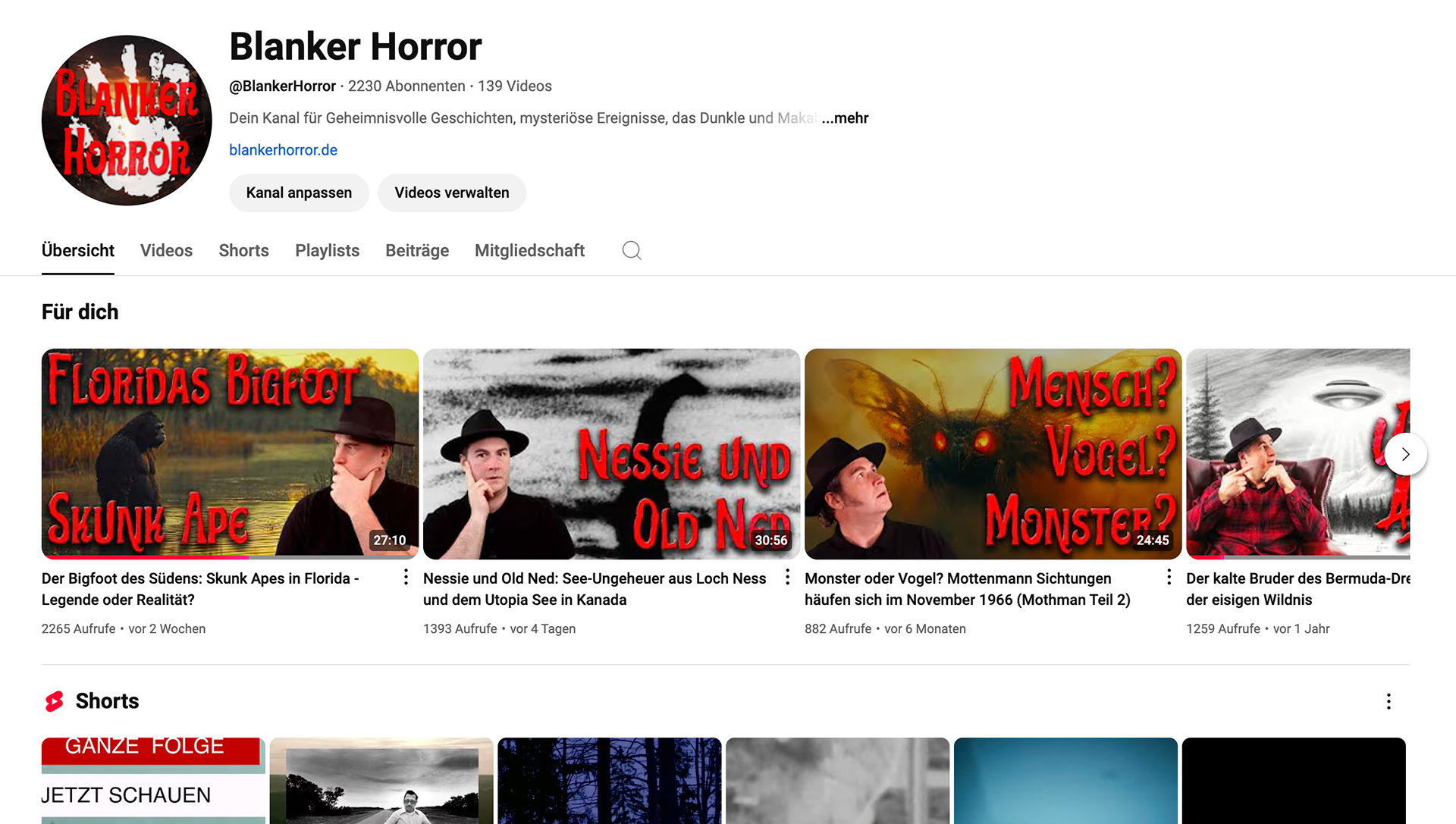Open the Mitgliedschaft tab
Viewport: 1456px width, 824px height.
(529, 251)
